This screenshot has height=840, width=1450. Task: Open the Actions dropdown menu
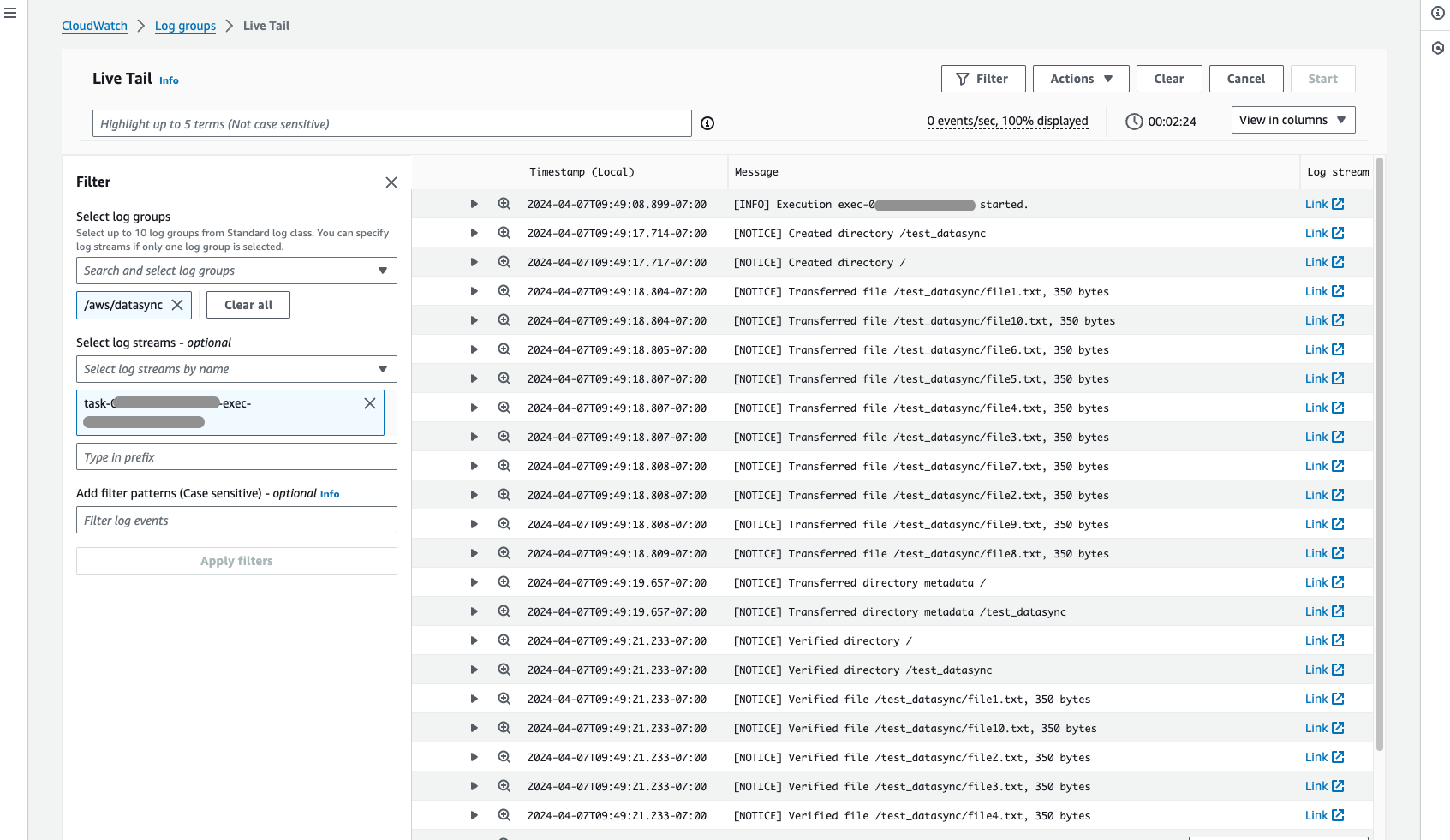click(x=1081, y=79)
